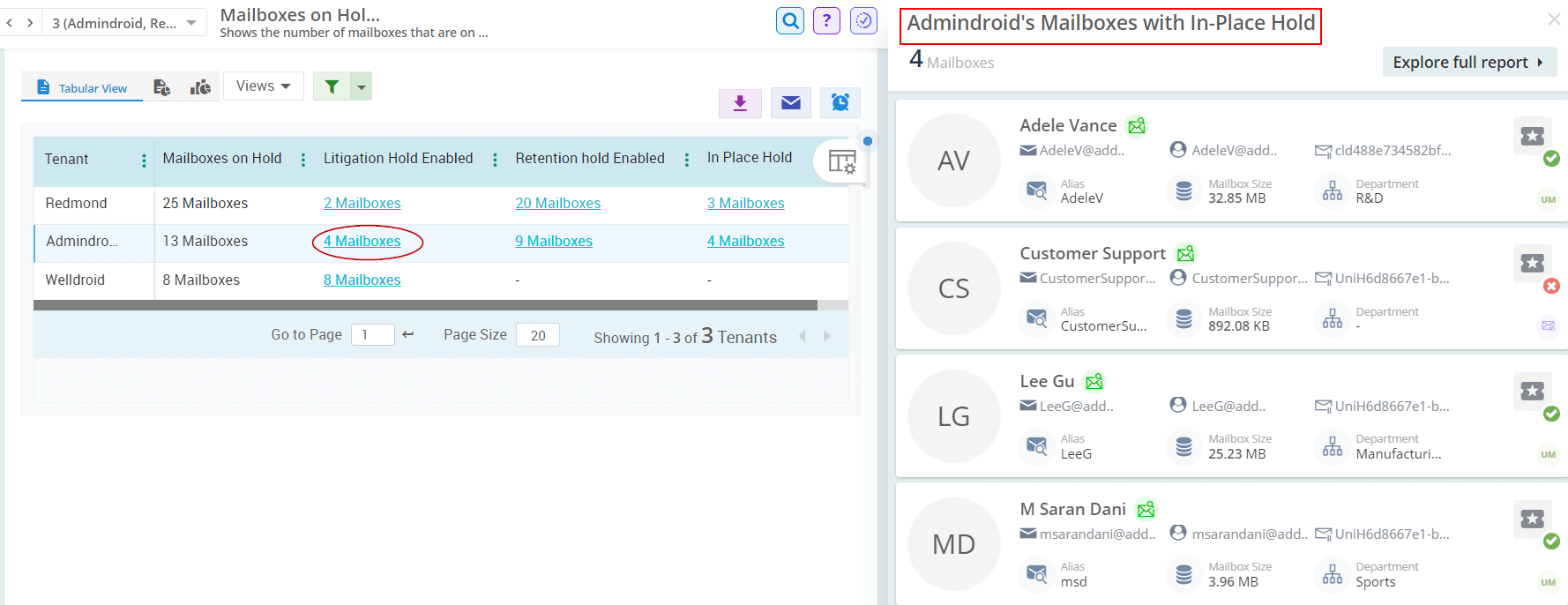Image resolution: width=1568 pixels, height=605 pixels.
Task: Open Redmond's 2 Mailboxes litigation hold link
Action: (362, 203)
